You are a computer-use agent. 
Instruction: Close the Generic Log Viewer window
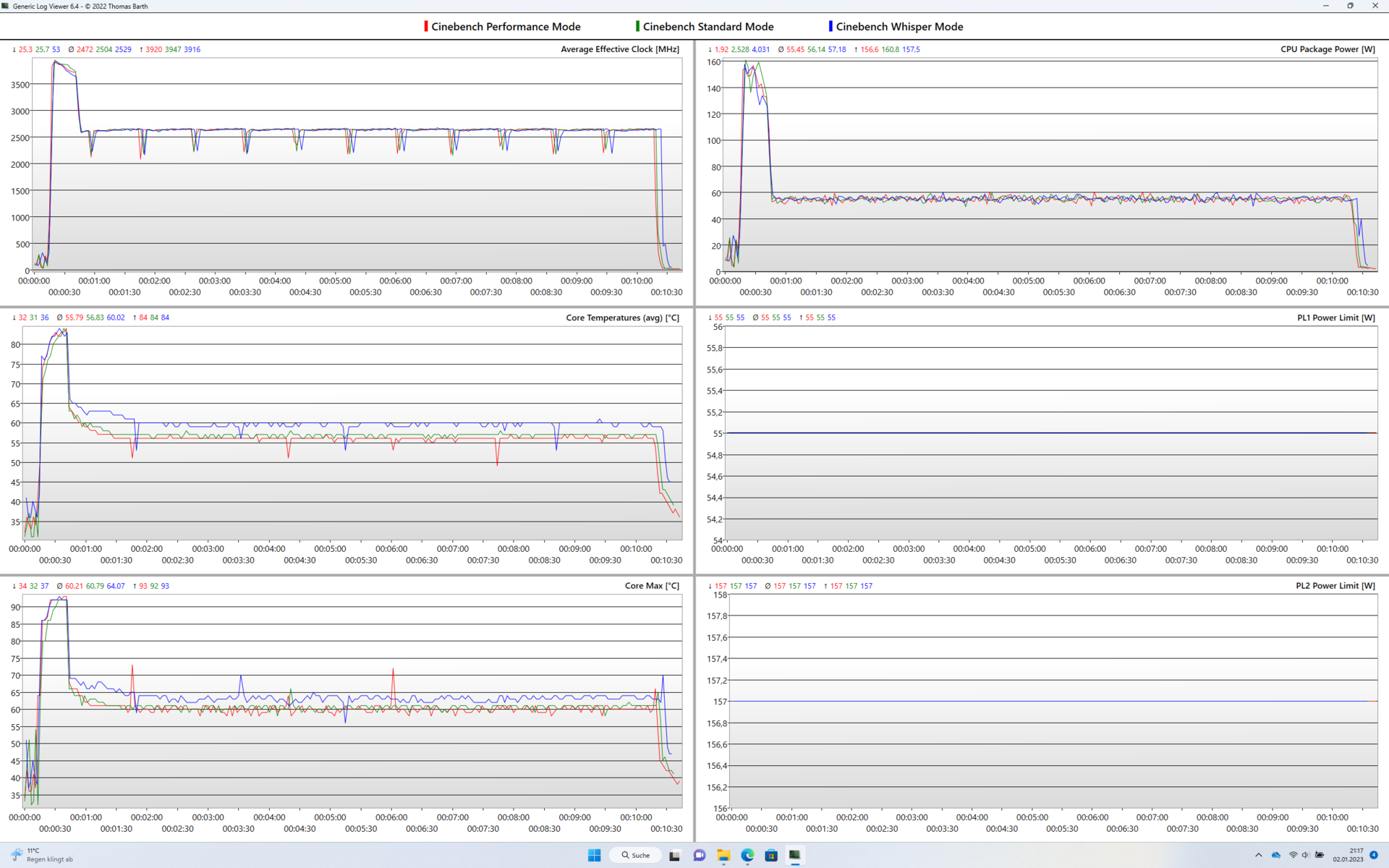(1375, 6)
